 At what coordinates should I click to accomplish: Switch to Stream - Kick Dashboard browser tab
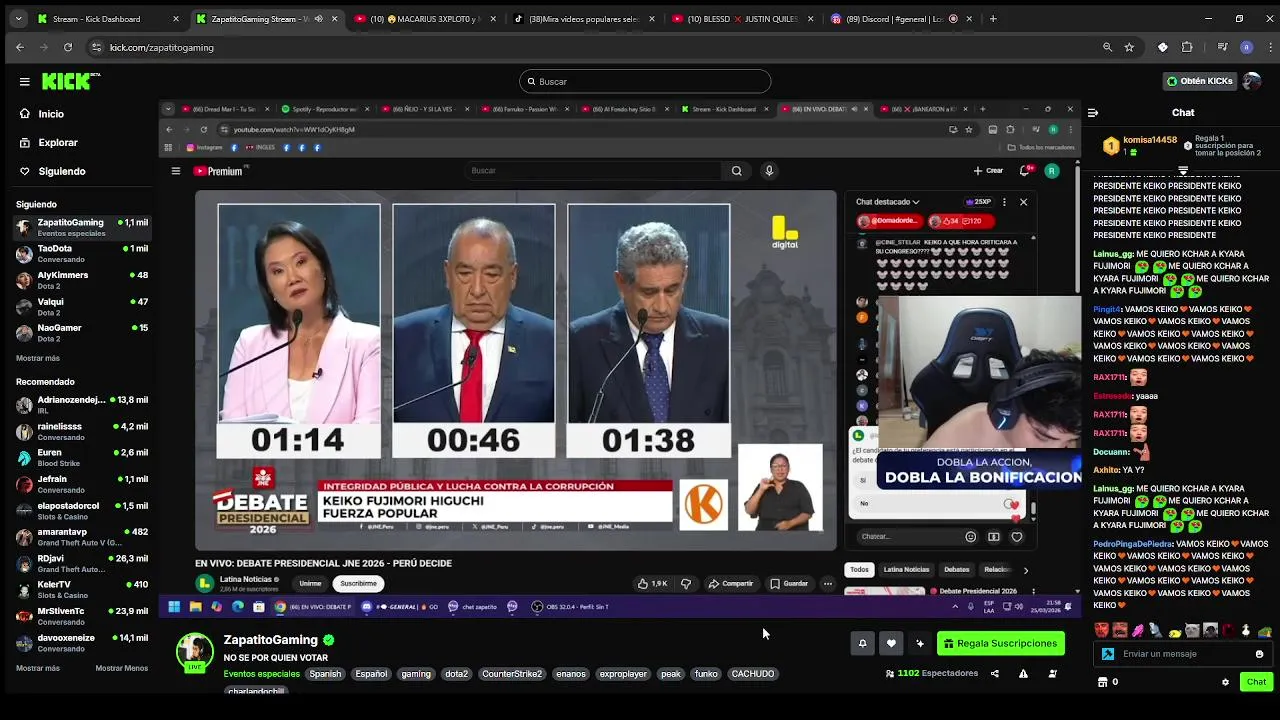click(108, 19)
